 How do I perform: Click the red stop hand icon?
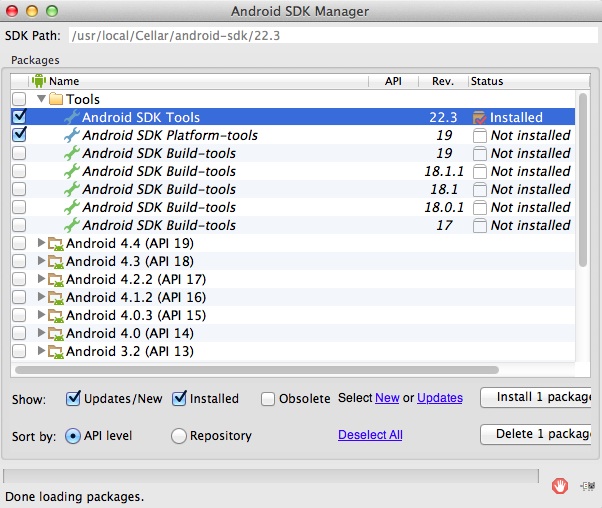[560, 486]
